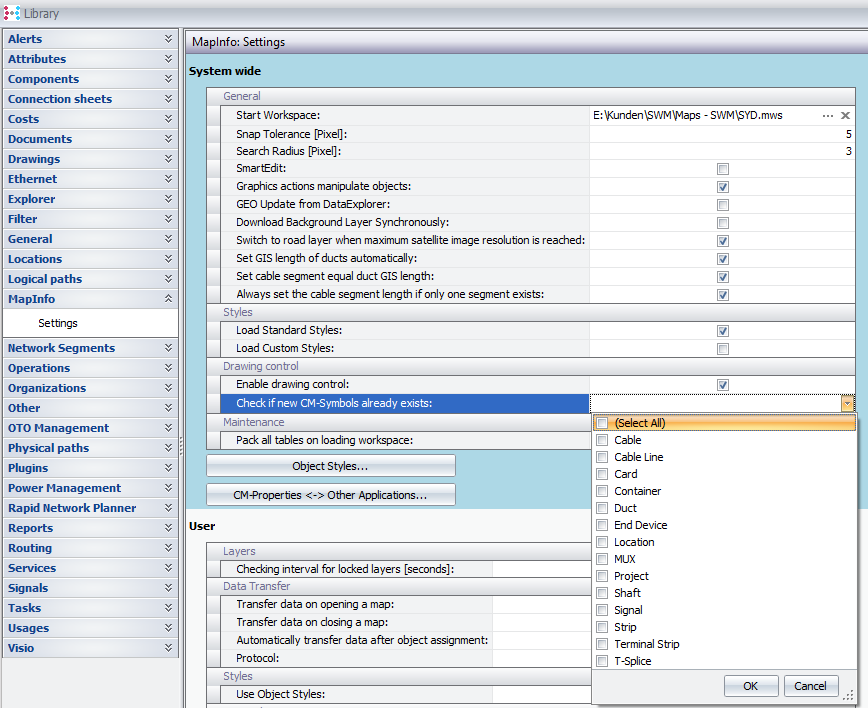Viewport: 868px width, 708px height.
Task: Check the Signal option
Action: pyautogui.click(x=602, y=610)
